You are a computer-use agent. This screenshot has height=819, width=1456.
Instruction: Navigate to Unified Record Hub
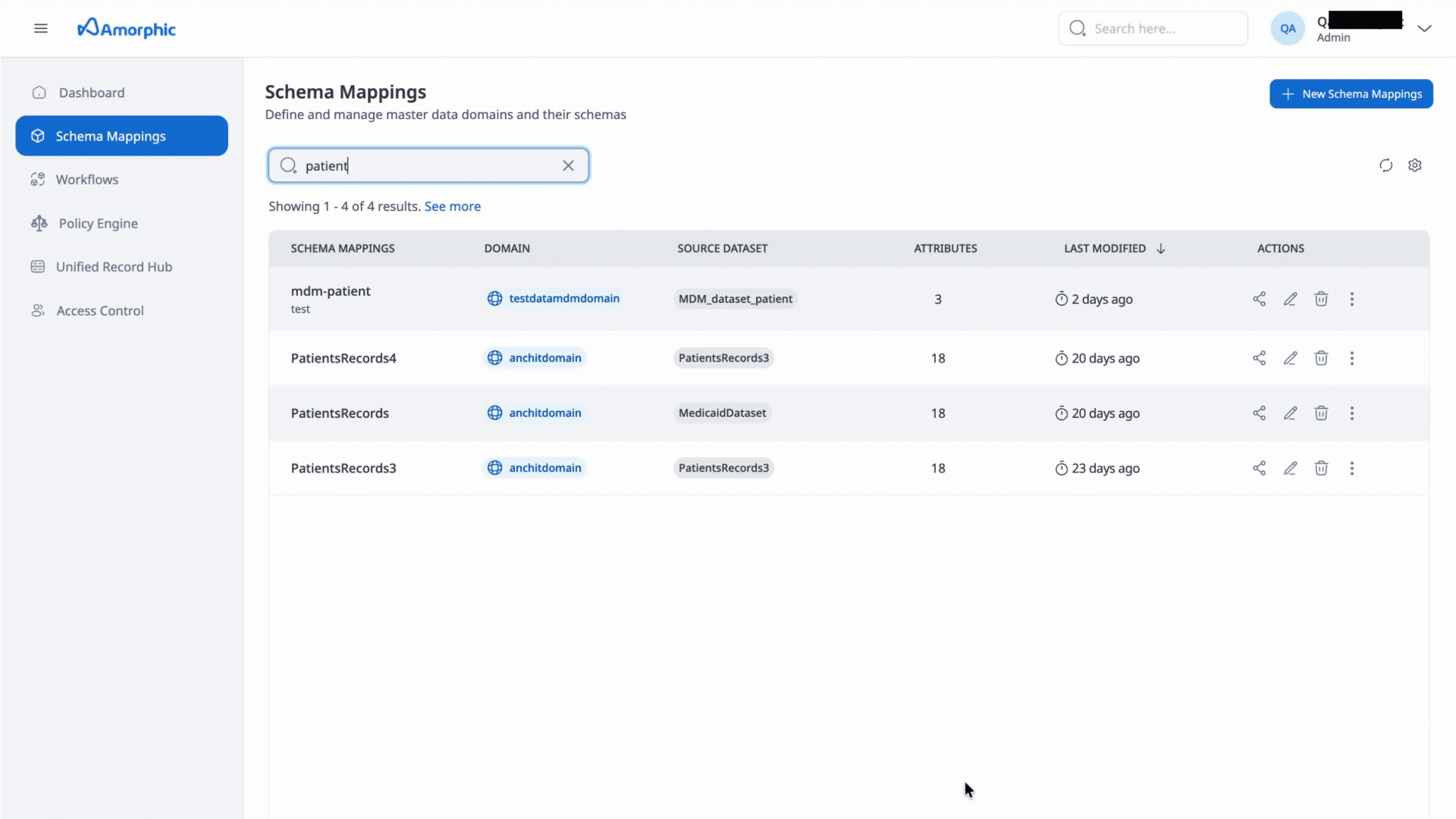(x=114, y=267)
